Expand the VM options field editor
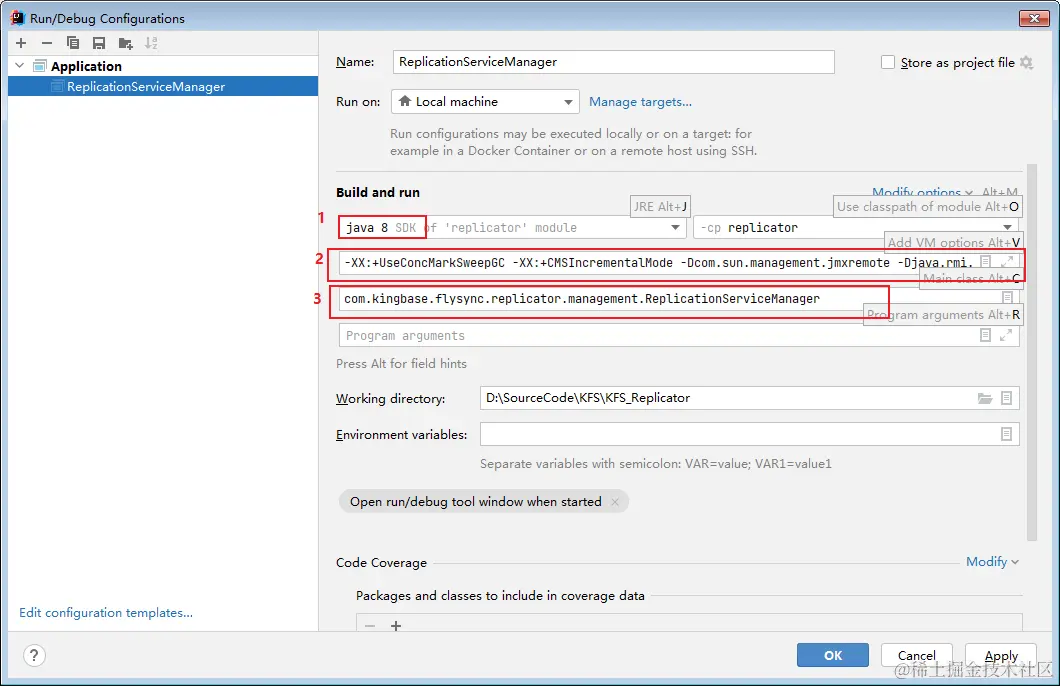1060x686 pixels. (x=1007, y=262)
